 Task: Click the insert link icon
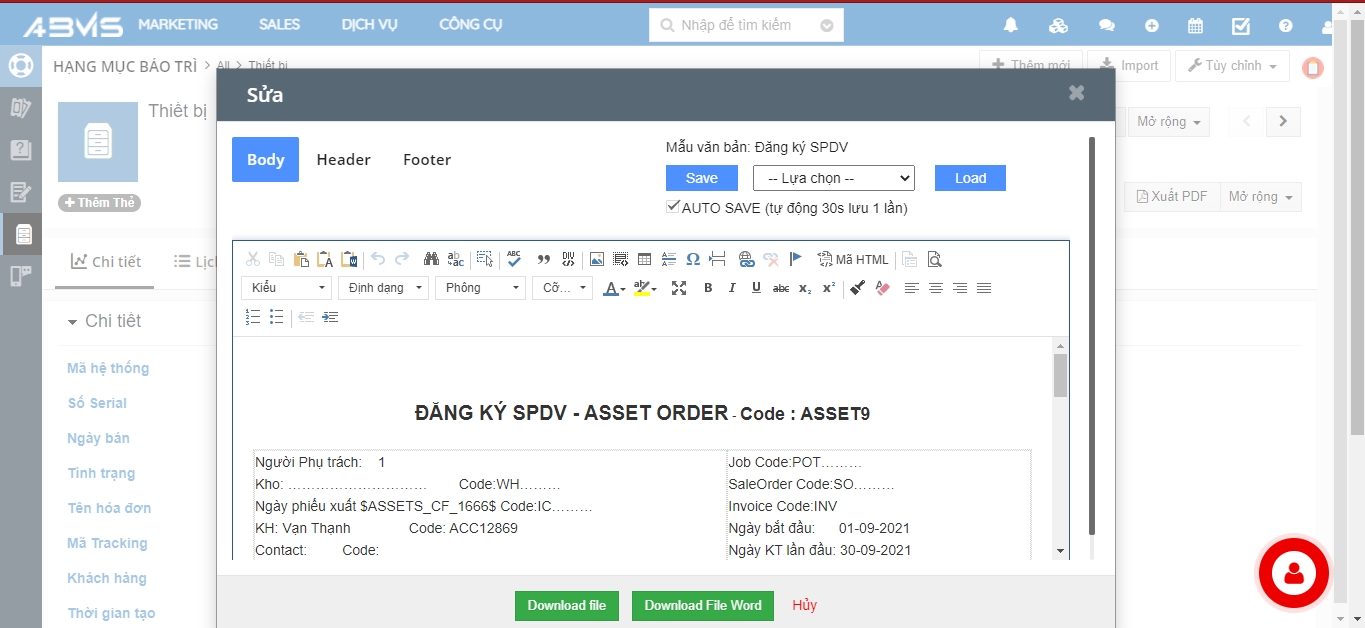point(746,259)
